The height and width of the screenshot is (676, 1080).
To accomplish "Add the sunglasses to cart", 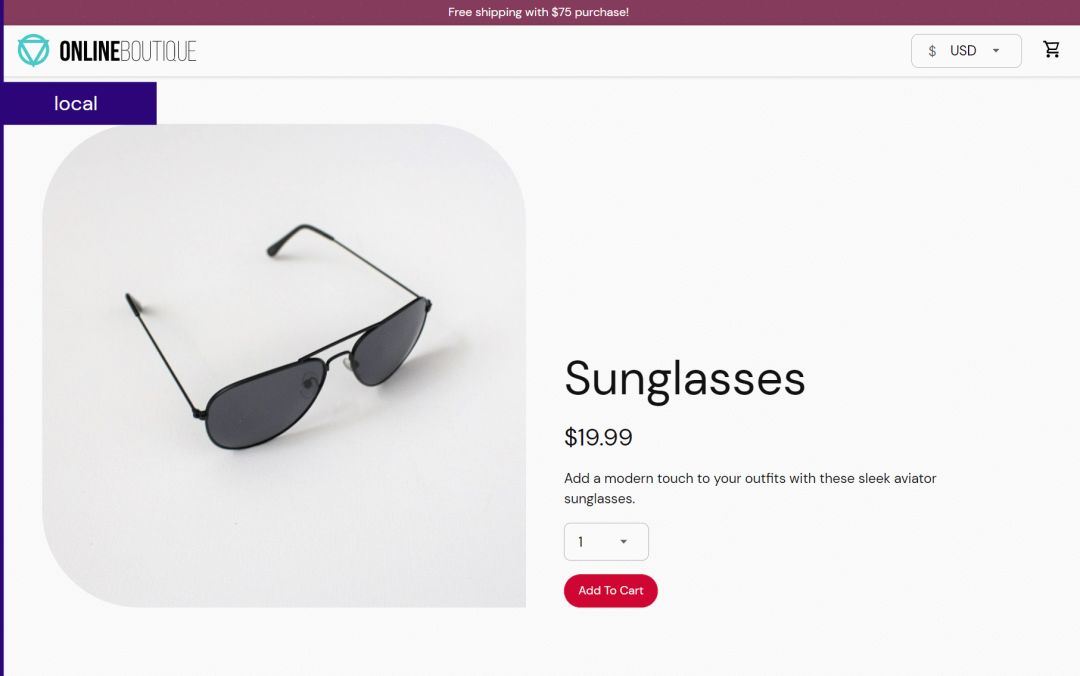I will click(610, 591).
